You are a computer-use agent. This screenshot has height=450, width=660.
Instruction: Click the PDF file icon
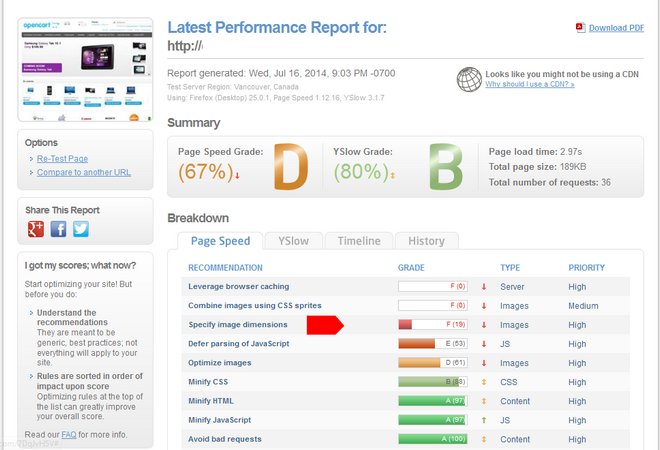[580, 28]
